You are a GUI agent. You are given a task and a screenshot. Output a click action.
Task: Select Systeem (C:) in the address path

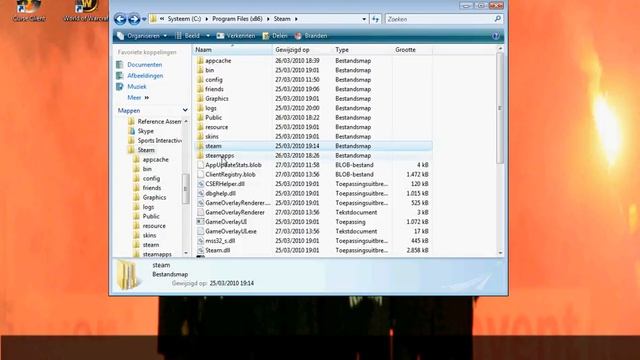pyautogui.click(x=184, y=19)
